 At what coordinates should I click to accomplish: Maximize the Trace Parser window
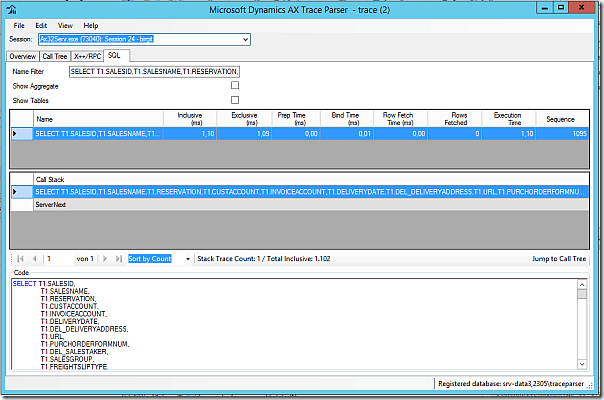561,8
